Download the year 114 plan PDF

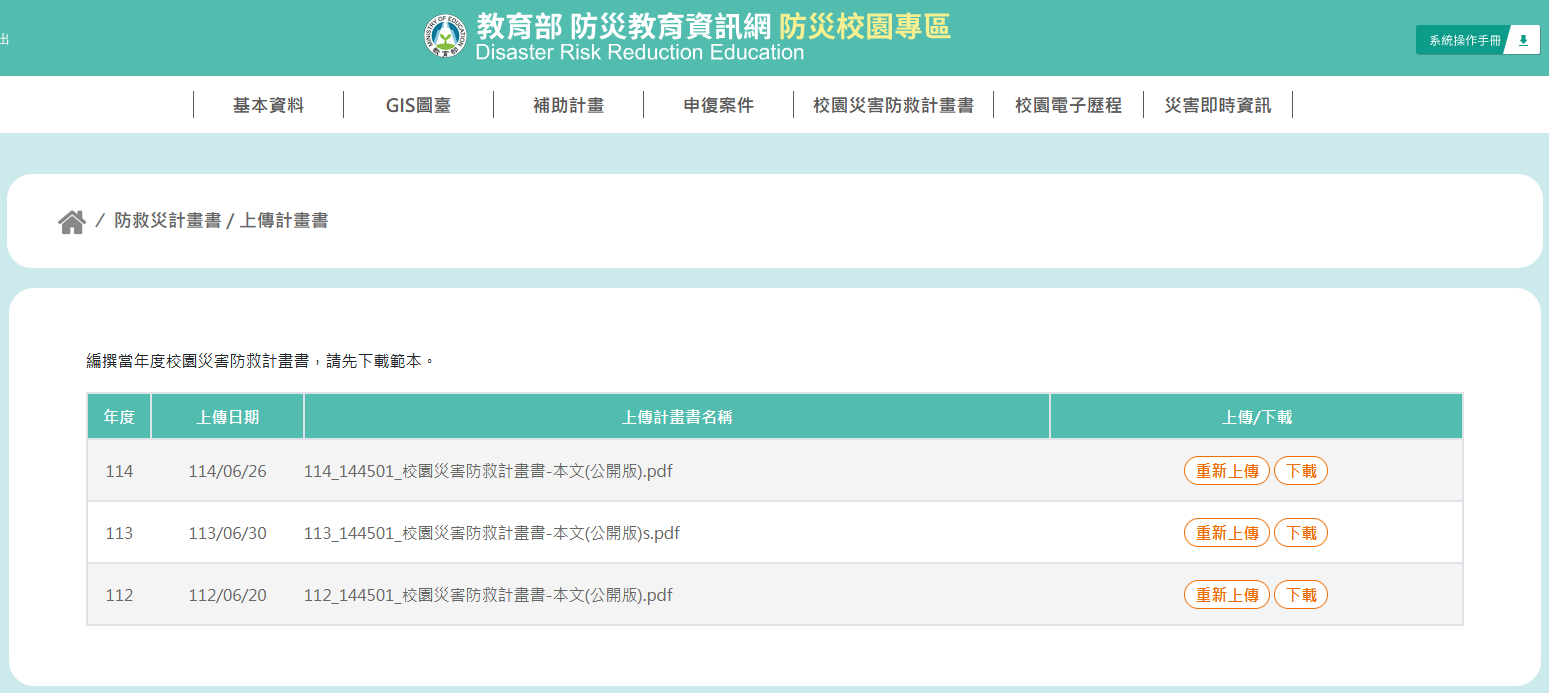(1300, 471)
